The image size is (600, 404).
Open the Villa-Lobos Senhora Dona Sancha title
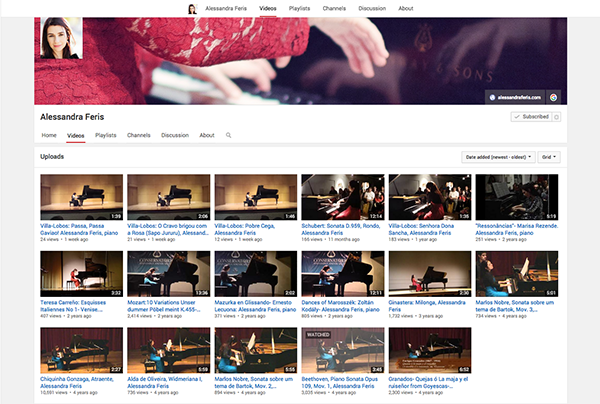[x=421, y=229]
